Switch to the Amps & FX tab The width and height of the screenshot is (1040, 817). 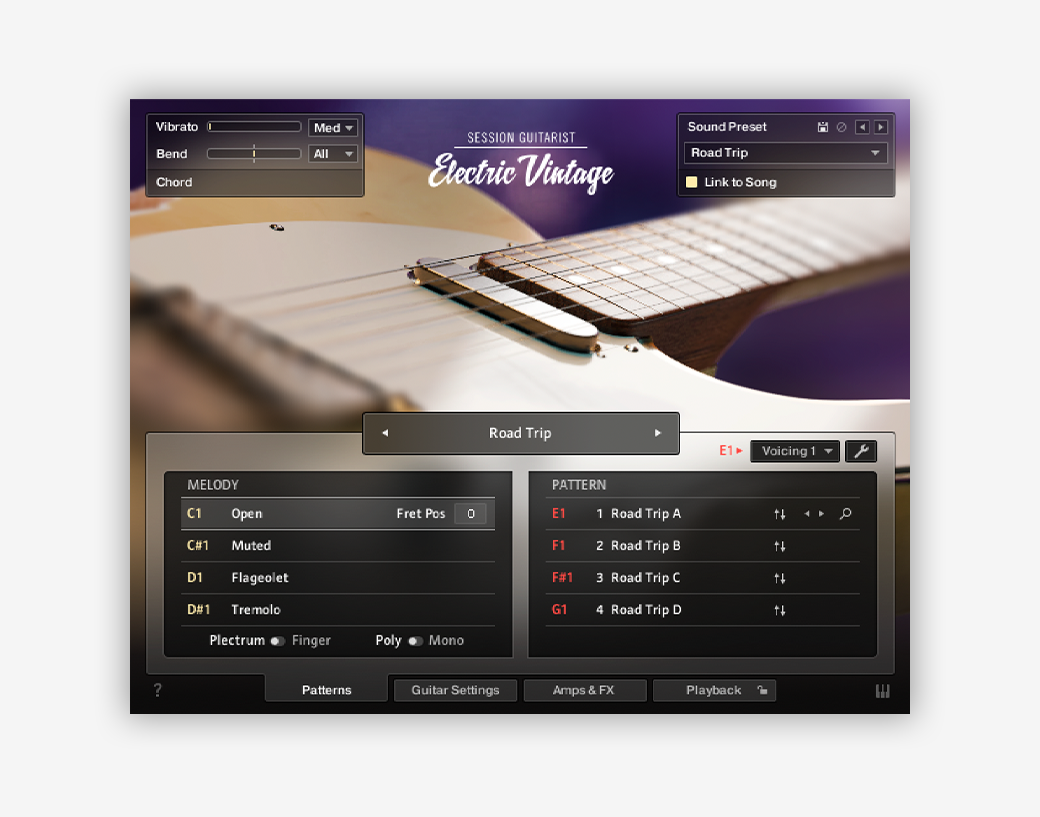click(x=584, y=690)
